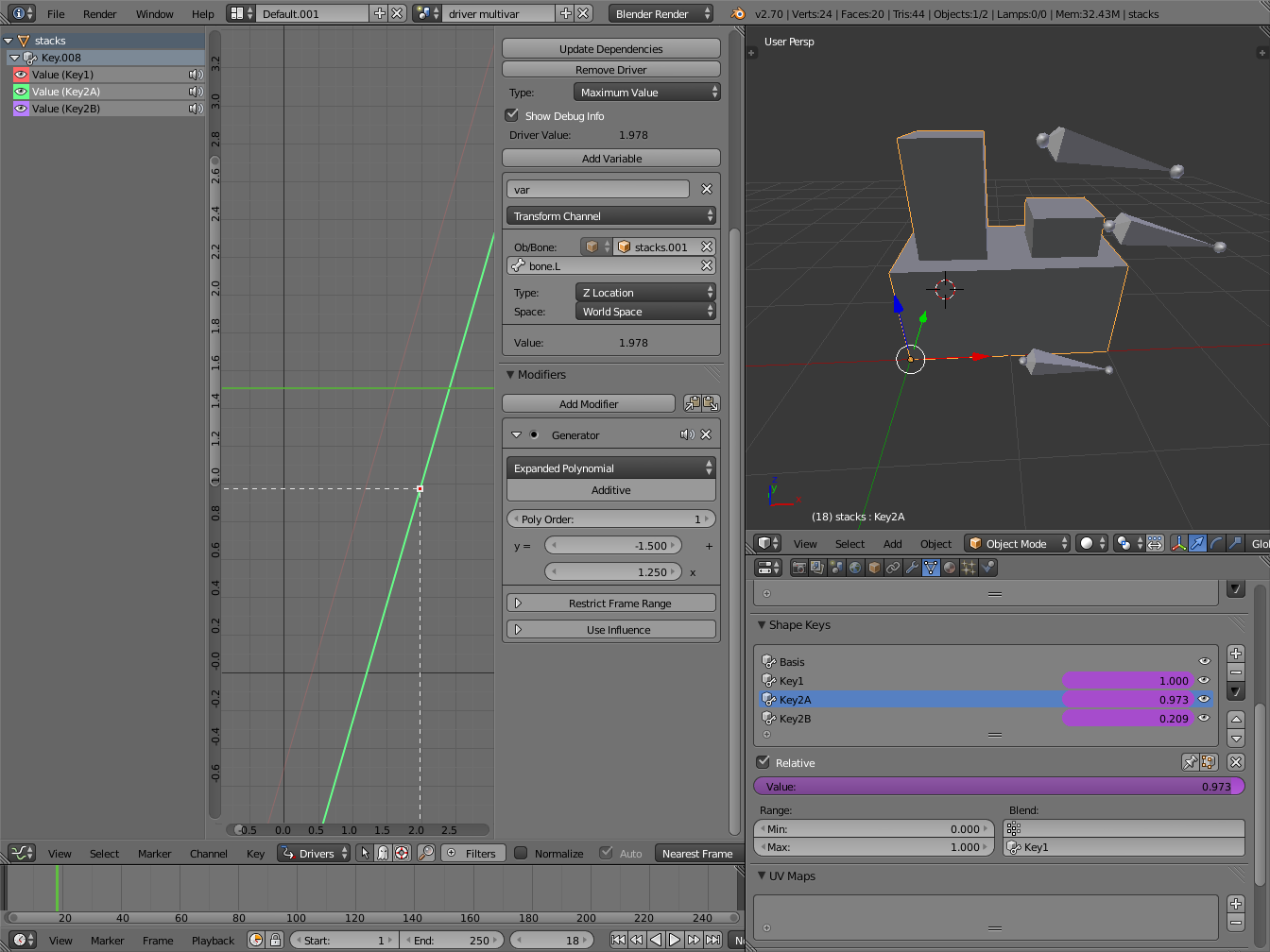Open the Render properties tab (camera icon)
This screenshot has height=952, width=1270.
(x=799, y=568)
